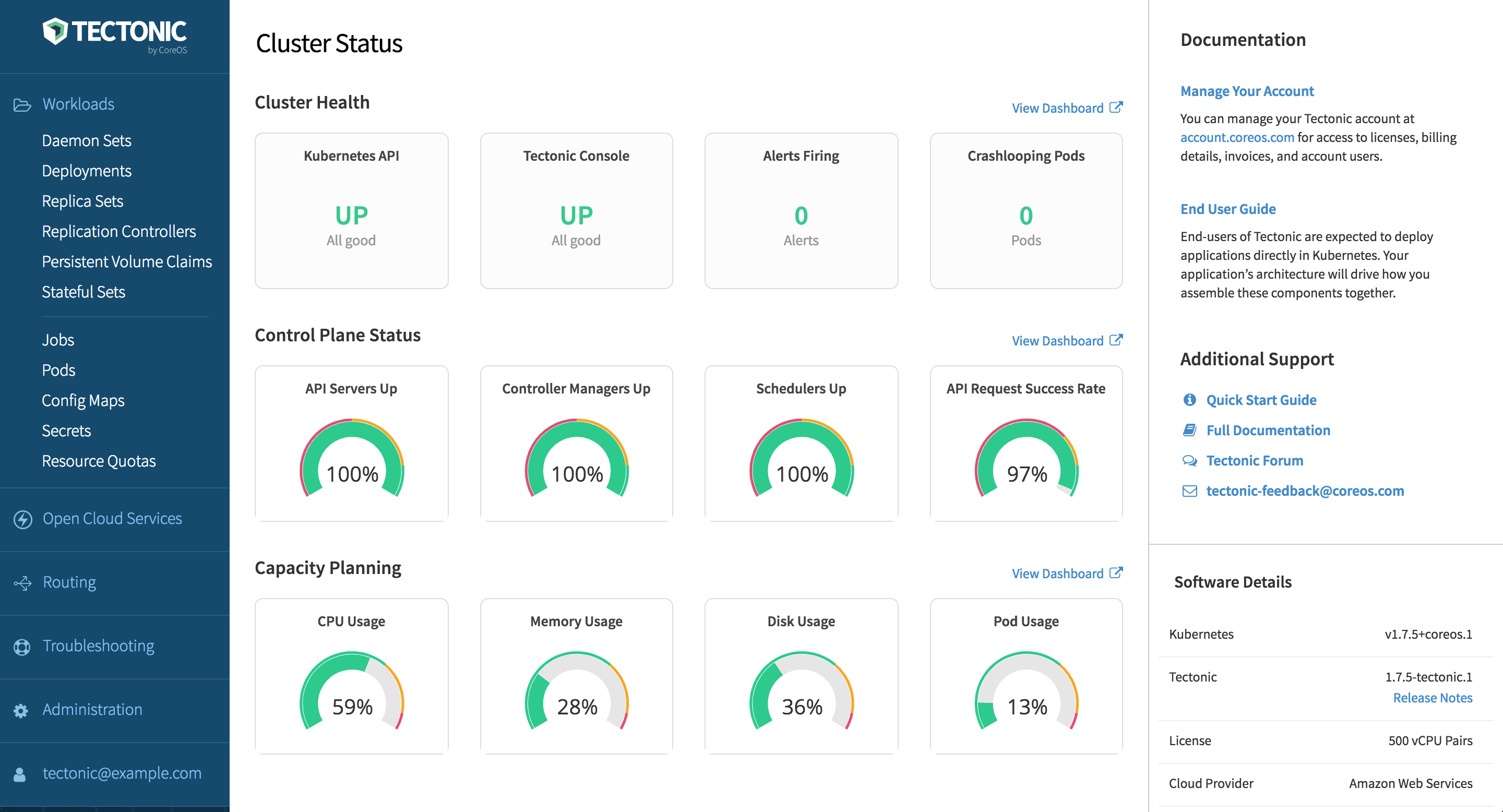Click the Controller Managers Up gauge
Screen dimensions: 1503x812
577,458
